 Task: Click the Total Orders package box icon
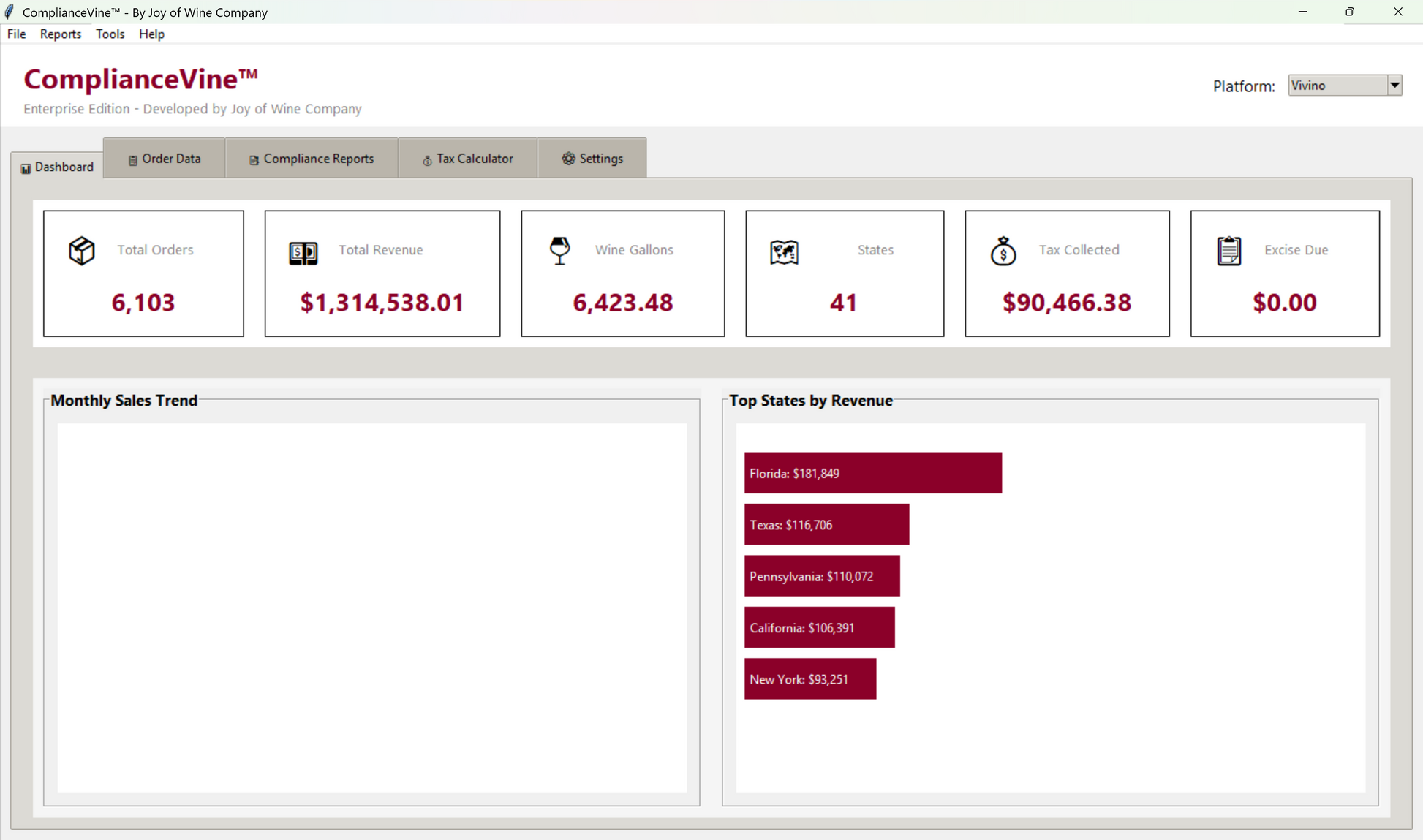pos(82,251)
